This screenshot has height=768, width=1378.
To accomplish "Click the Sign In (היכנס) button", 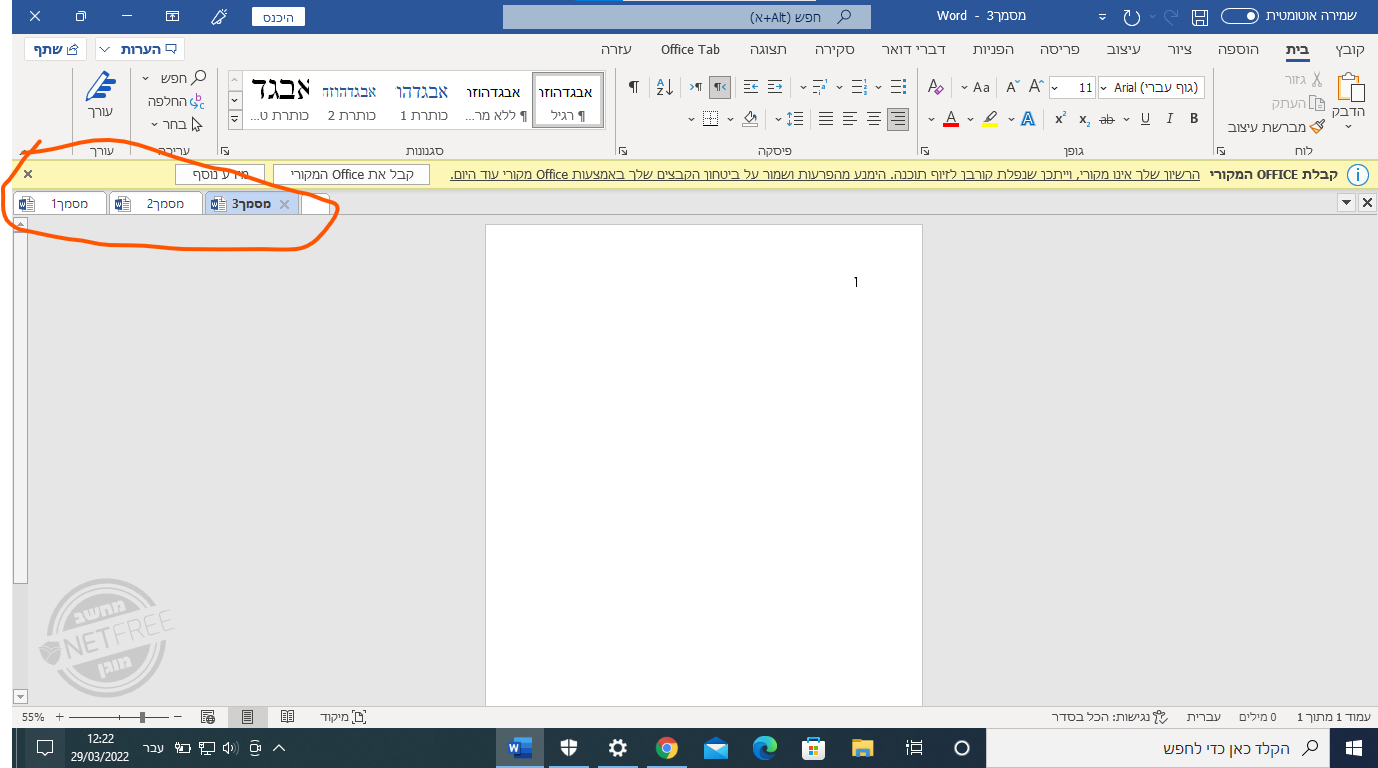I will [x=279, y=17].
